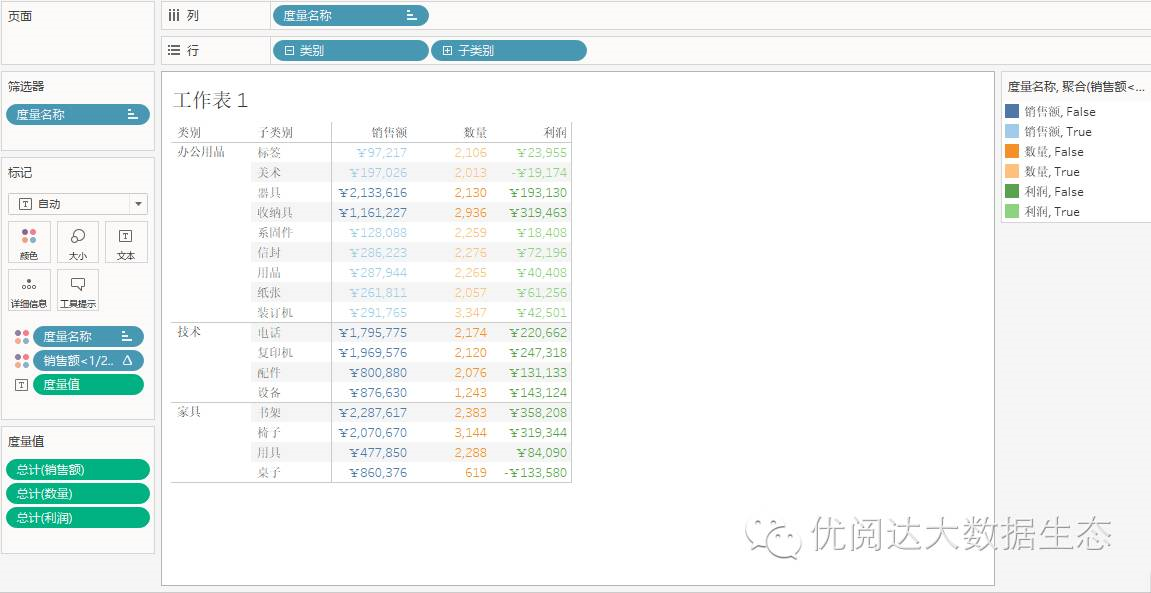Click the worksheet title 工作表 1

(211, 101)
